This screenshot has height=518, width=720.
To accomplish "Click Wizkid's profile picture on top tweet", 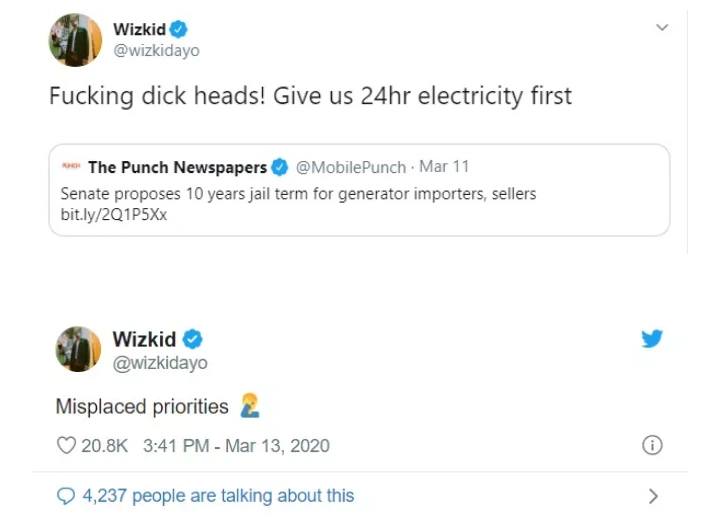I will coord(75,40).
